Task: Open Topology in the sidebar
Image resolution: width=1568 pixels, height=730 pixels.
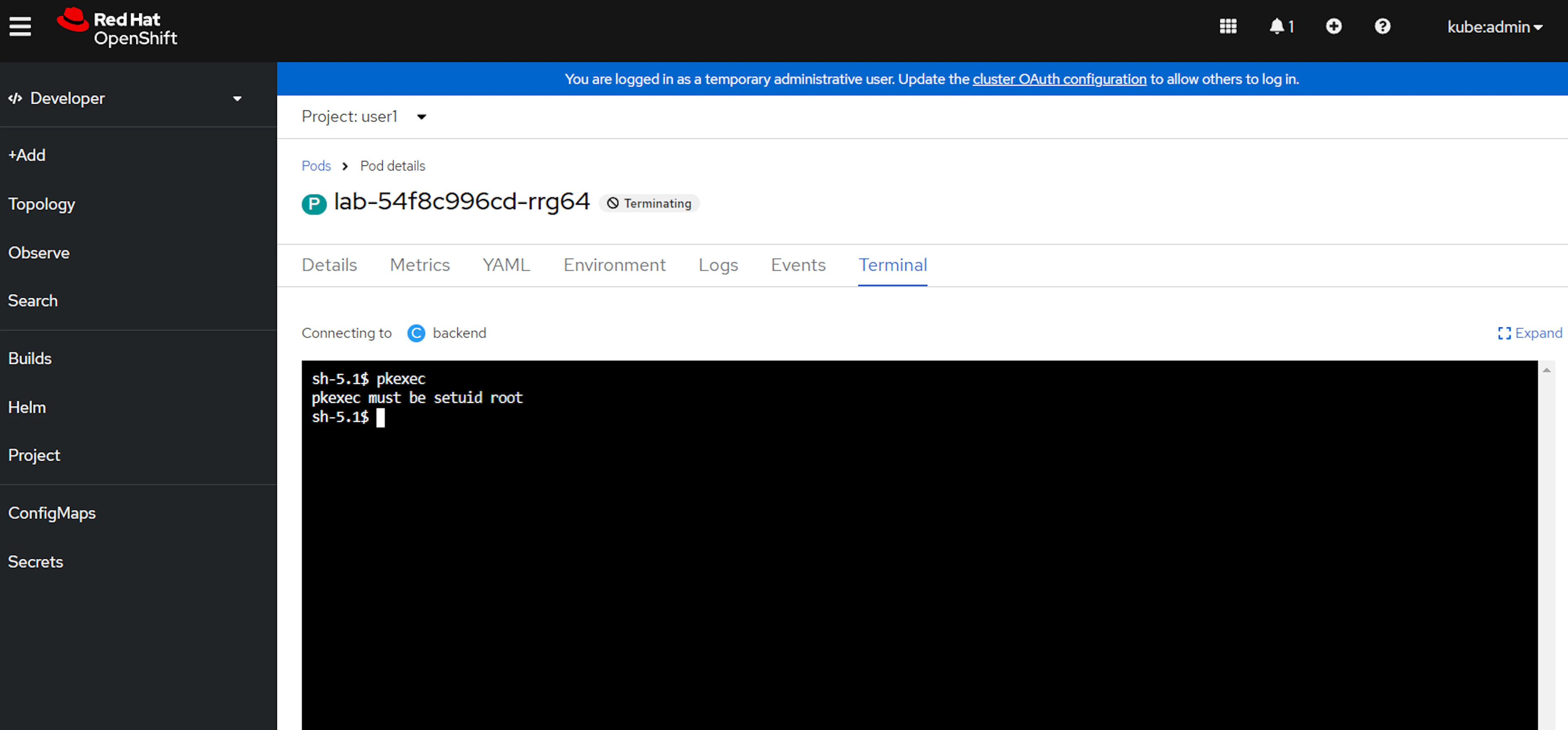Action: [41, 204]
